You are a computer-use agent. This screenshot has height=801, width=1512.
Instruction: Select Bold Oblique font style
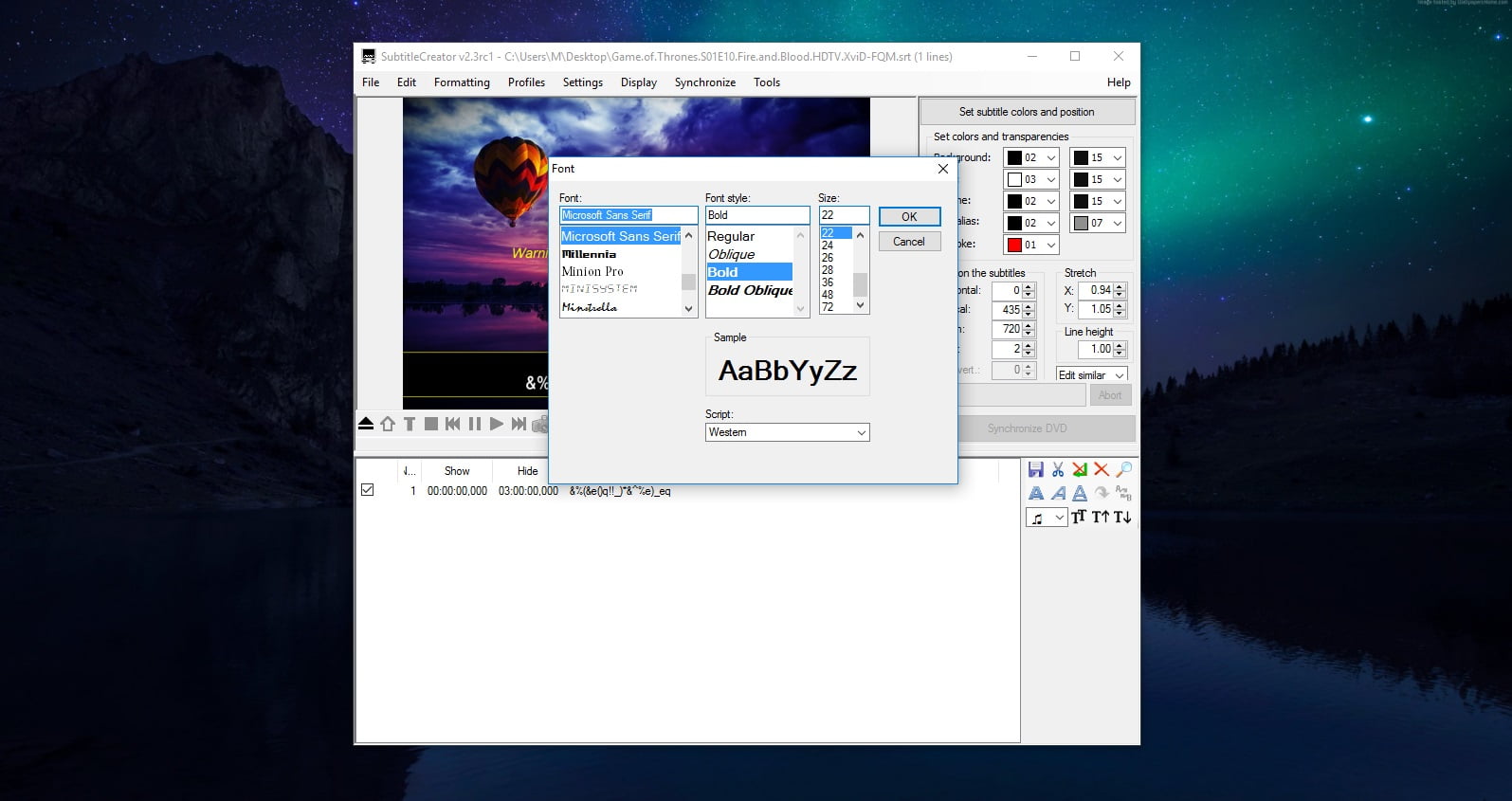[750, 290]
